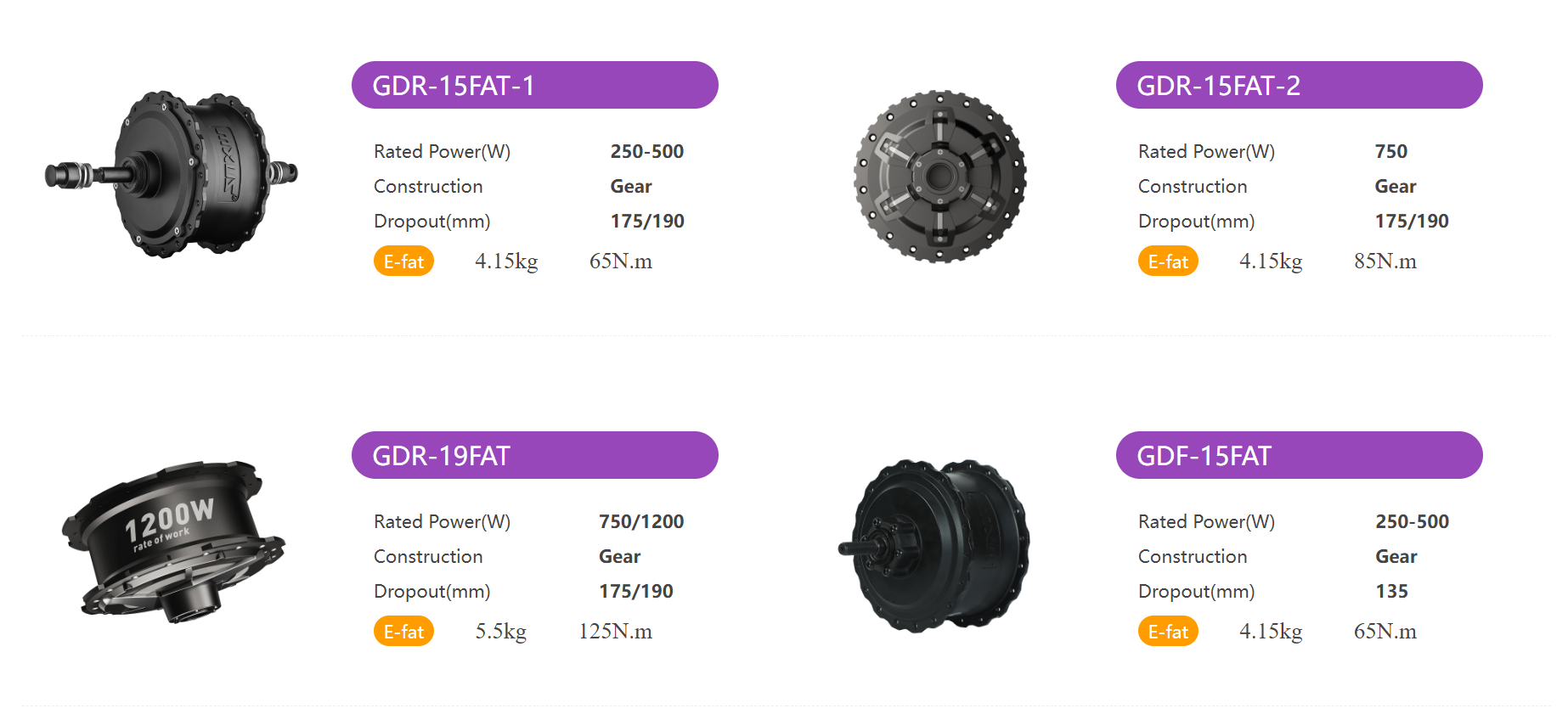The width and height of the screenshot is (1568, 714).
Task: Click the orange E-fat badge for GDR-15FAT-2
Action: (1168, 261)
